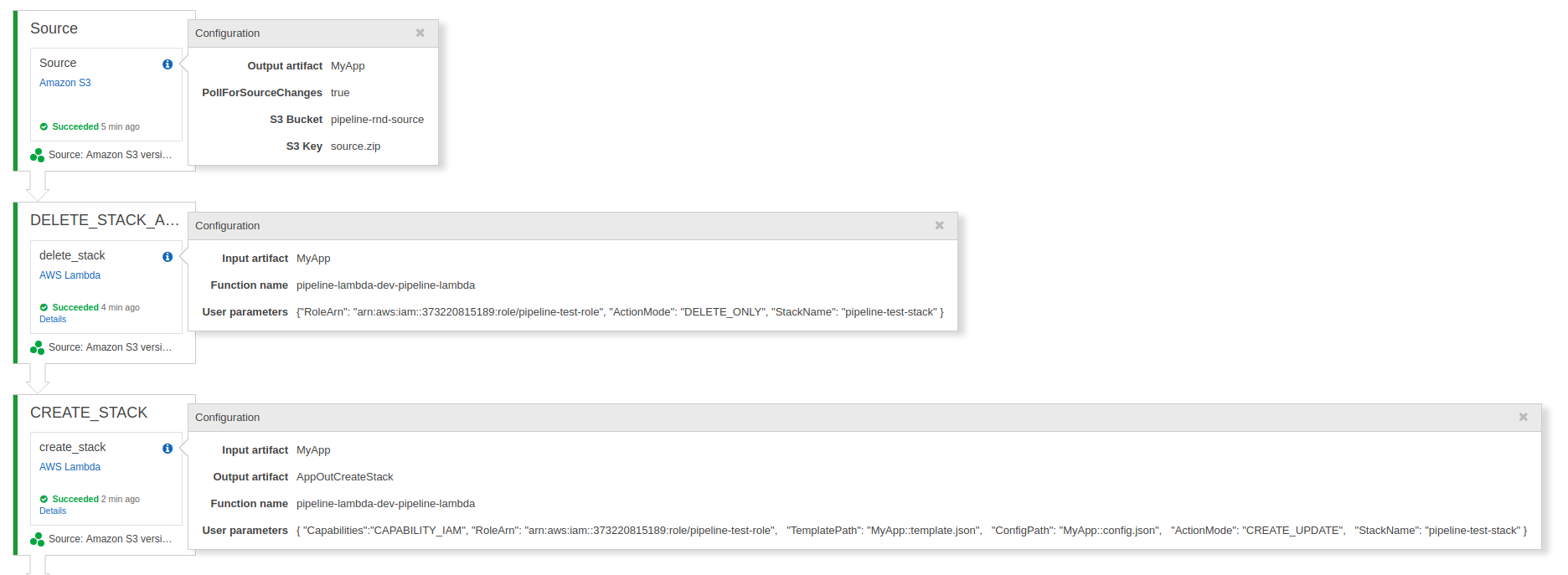Close the create_stack Configuration popup

1524,417
